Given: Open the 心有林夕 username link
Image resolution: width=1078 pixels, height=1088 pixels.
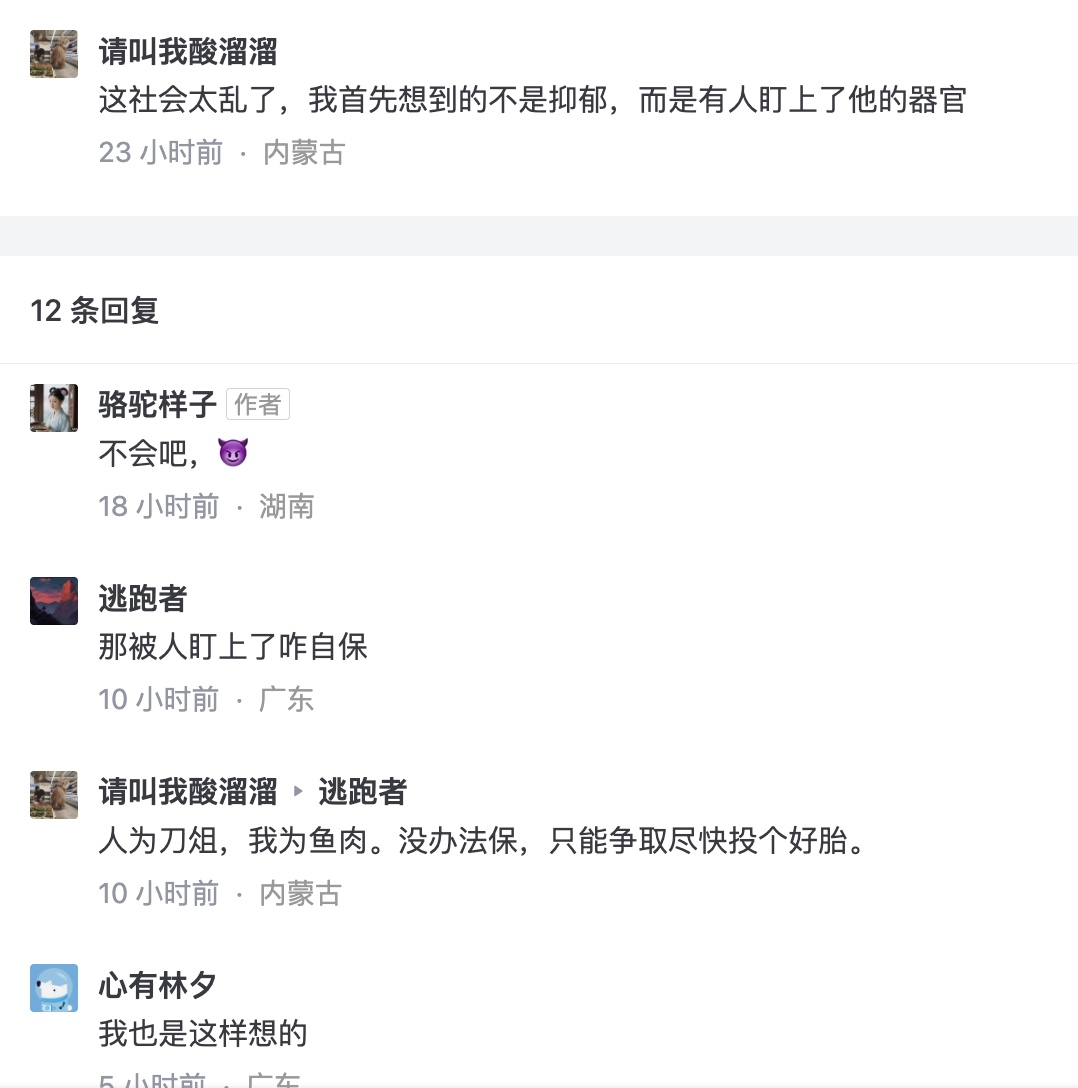Looking at the screenshot, I should click(158, 985).
